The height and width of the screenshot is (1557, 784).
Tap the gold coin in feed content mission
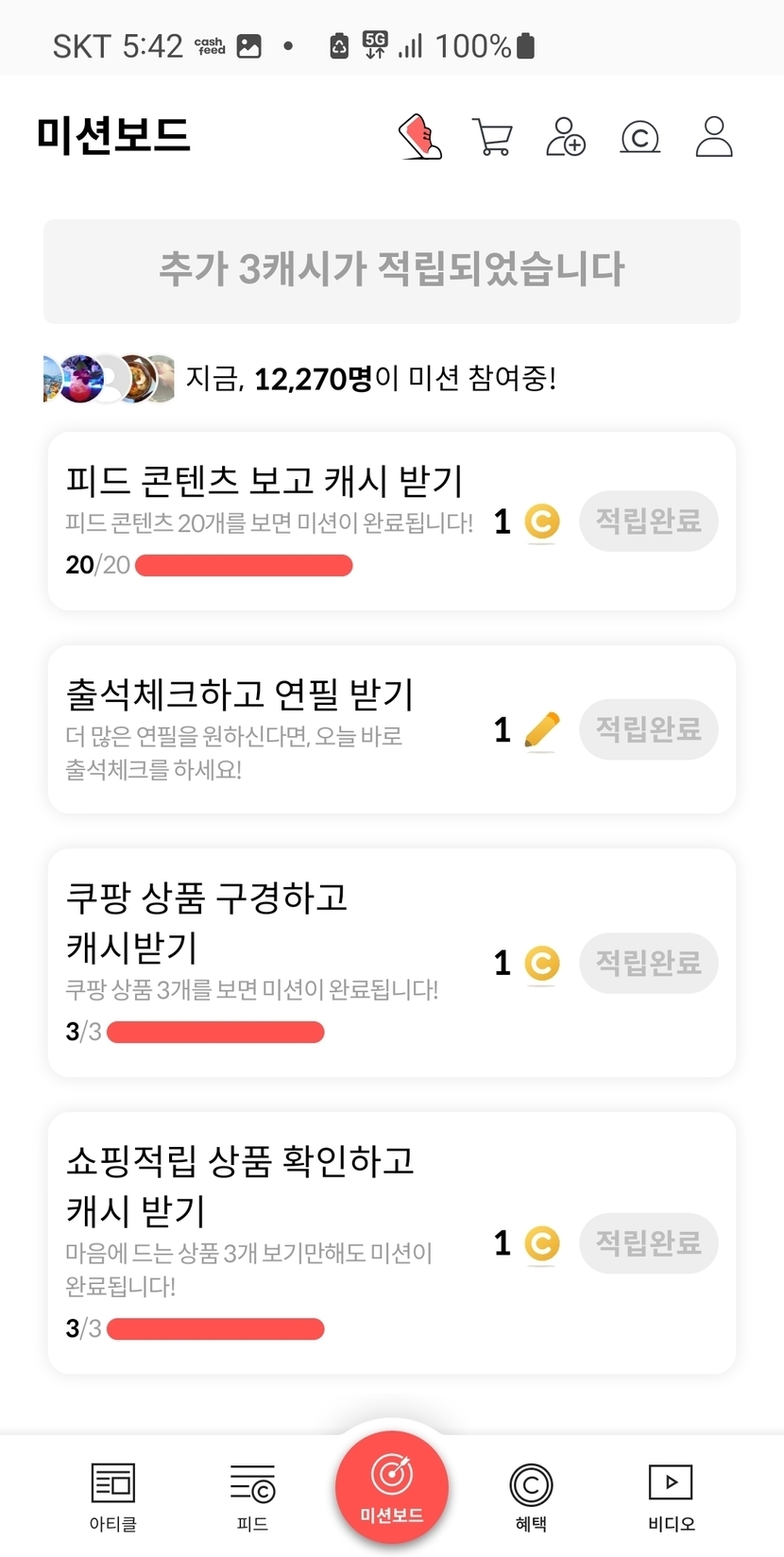click(541, 522)
